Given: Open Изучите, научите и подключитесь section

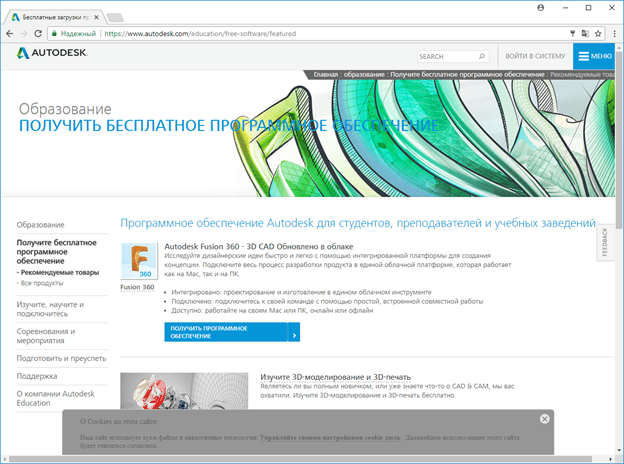Looking at the screenshot, I should coord(50,309).
